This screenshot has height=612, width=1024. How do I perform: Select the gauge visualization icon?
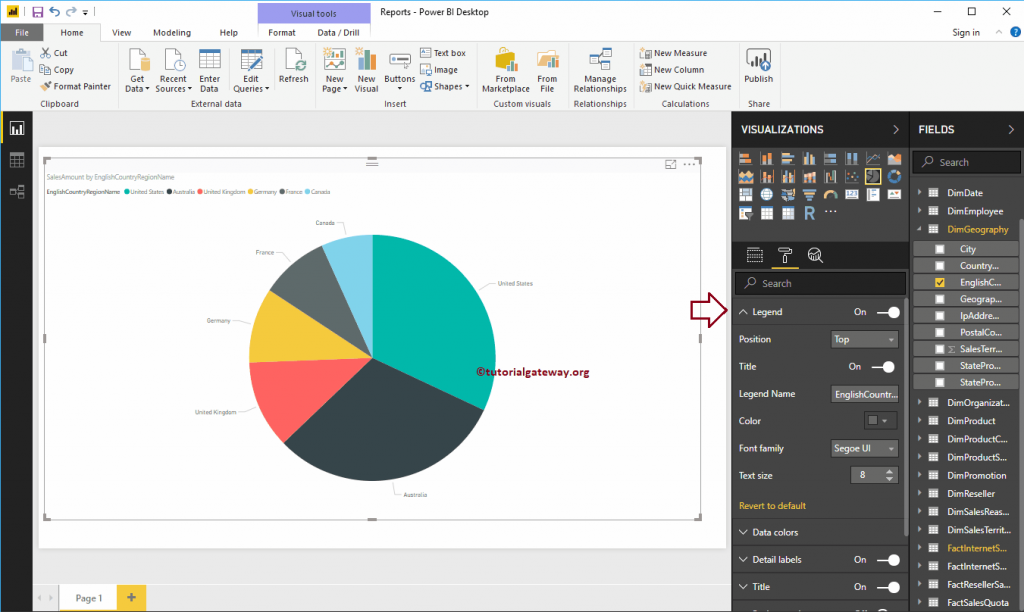[831, 194]
